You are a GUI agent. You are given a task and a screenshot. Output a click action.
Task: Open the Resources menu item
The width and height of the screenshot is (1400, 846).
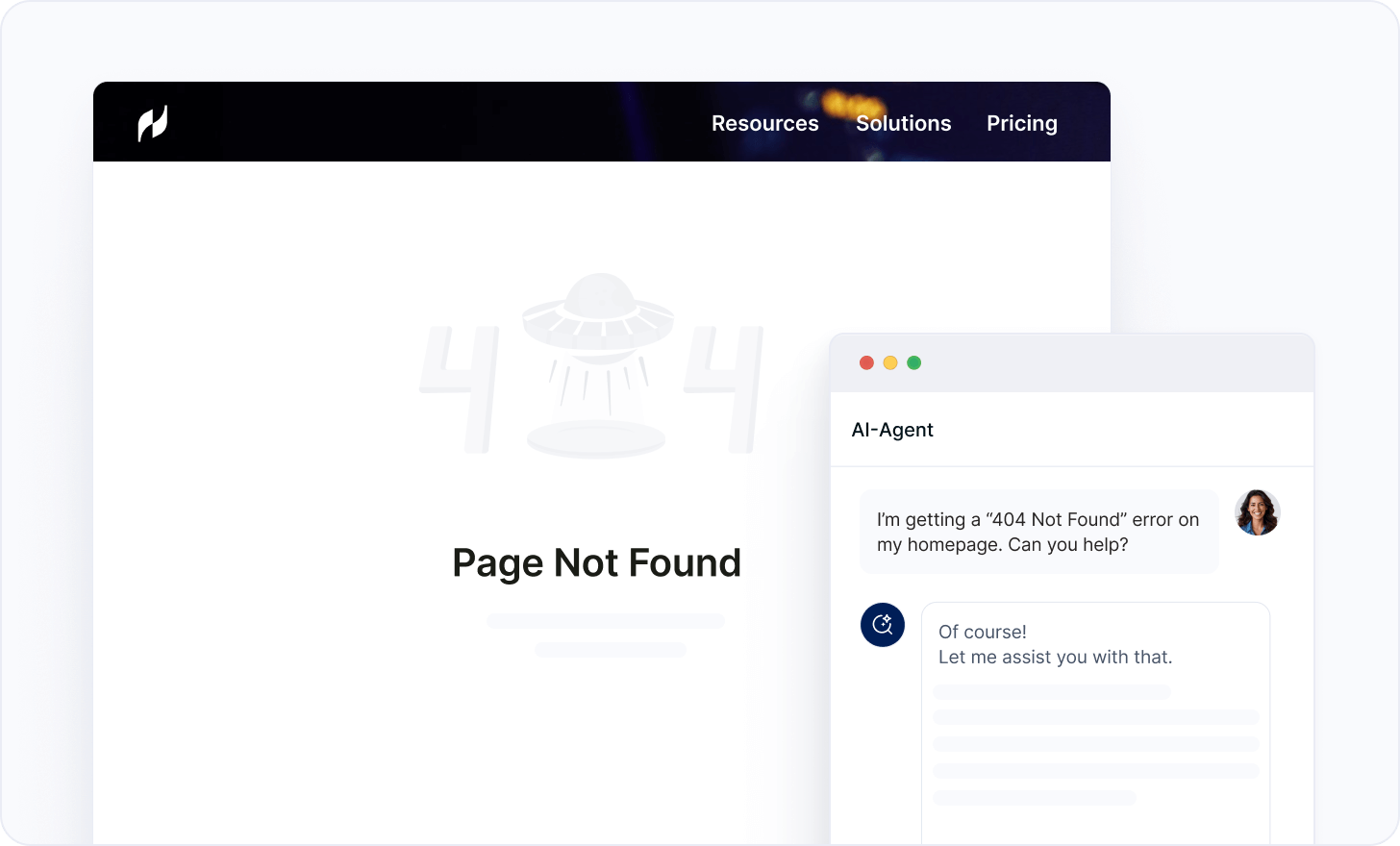point(765,123)
